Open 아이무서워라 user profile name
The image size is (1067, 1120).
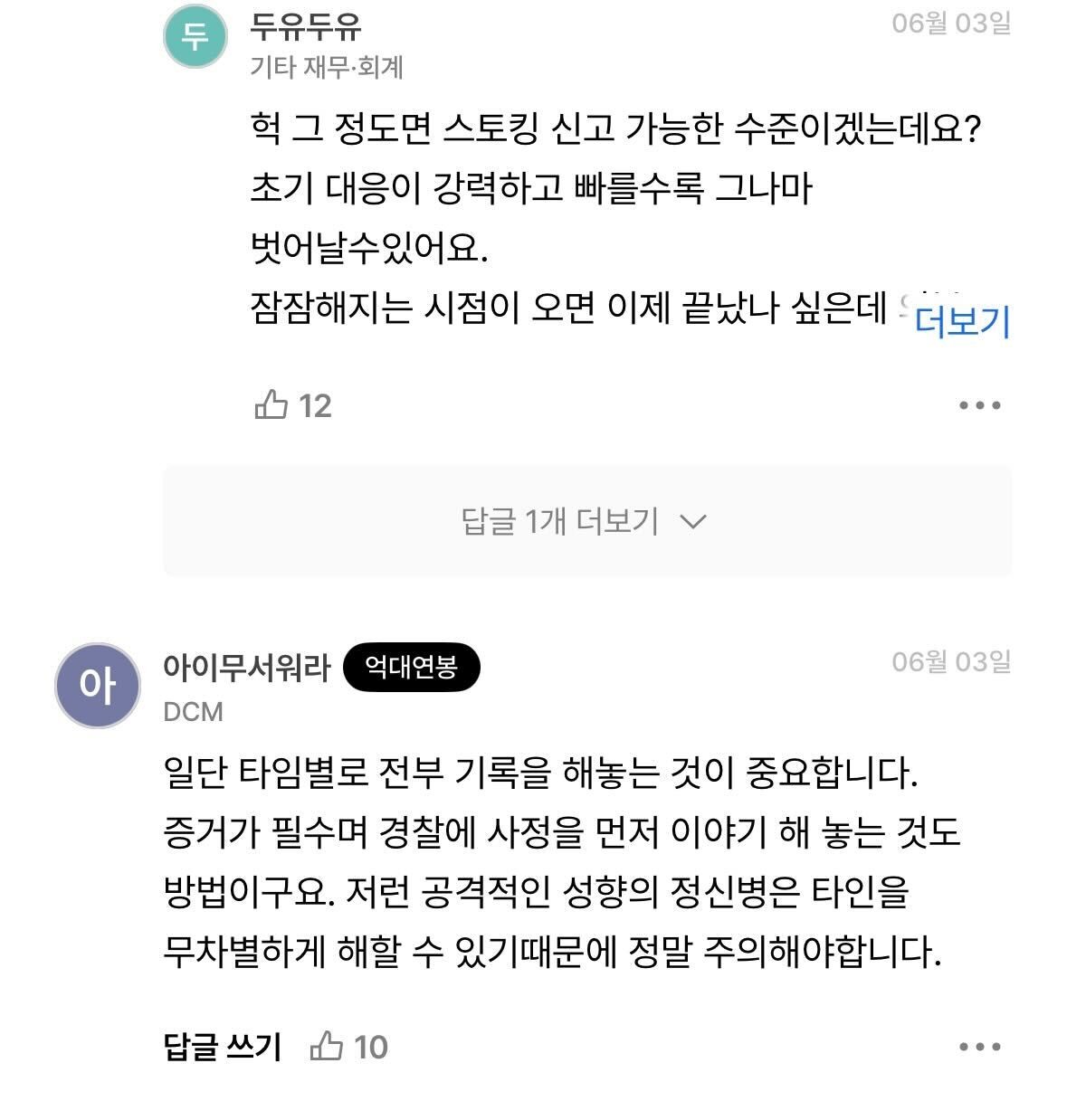247,667
